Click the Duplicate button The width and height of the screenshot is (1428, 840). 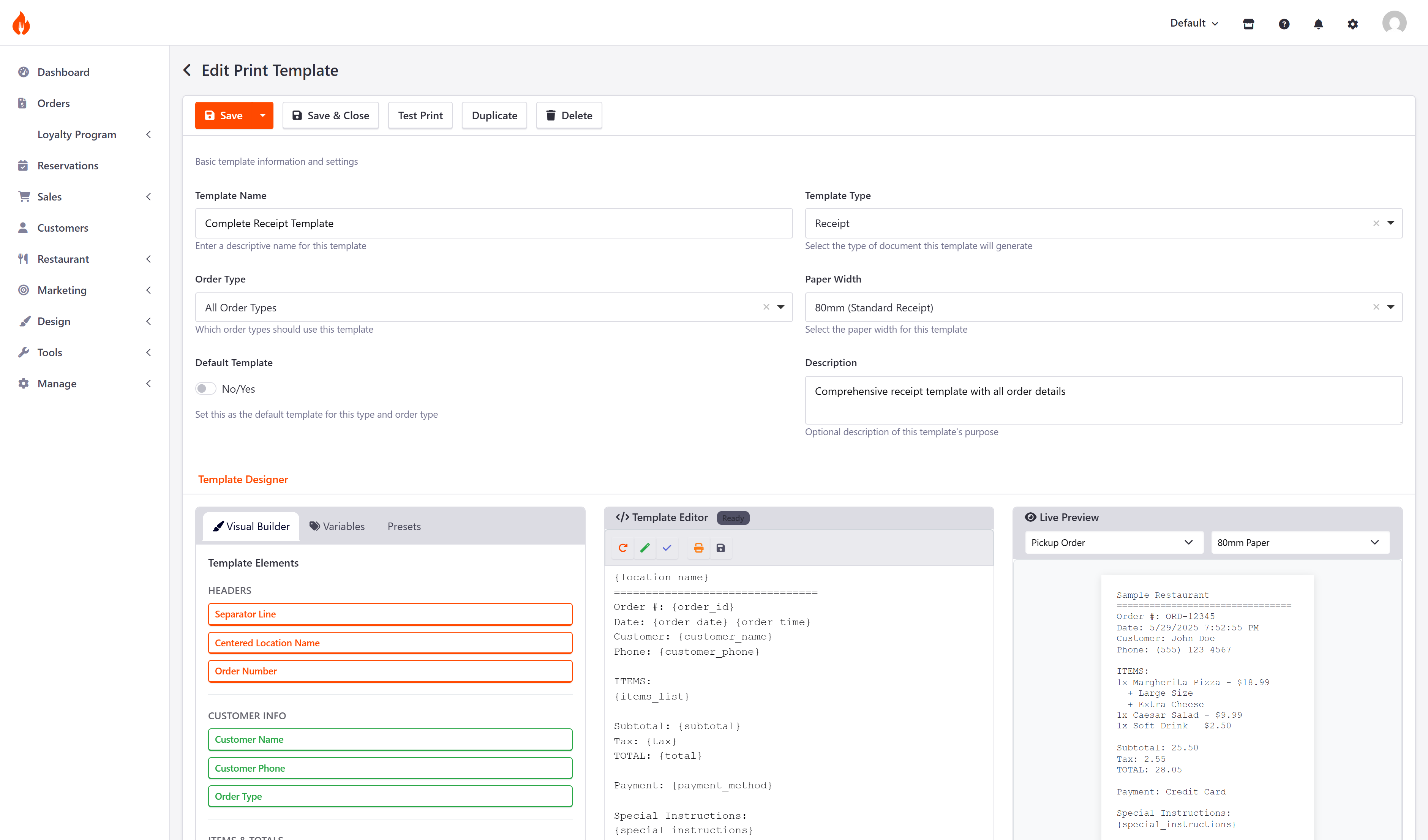tap(494, 115)
